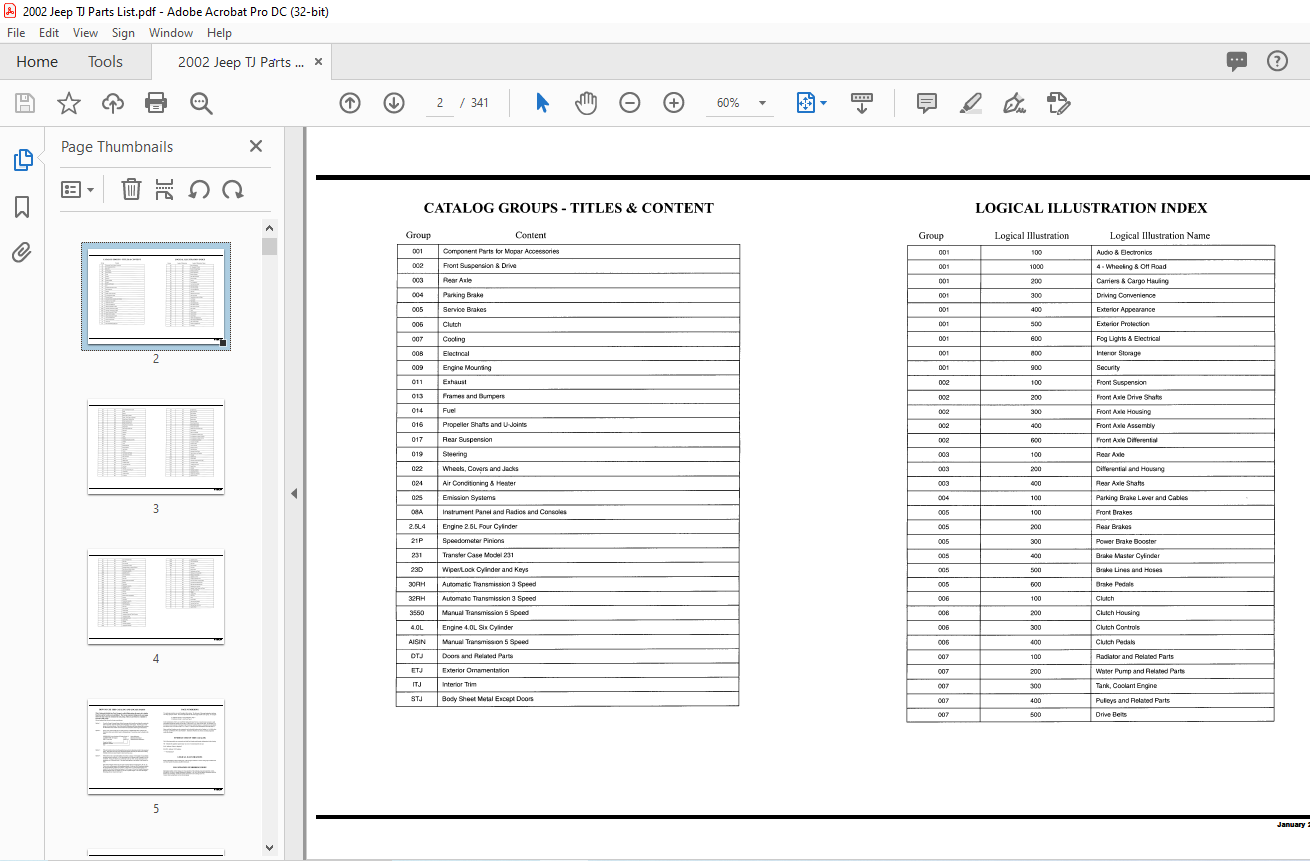Open the fit page options
The image size is (1310, 861).
pos(811,103)
